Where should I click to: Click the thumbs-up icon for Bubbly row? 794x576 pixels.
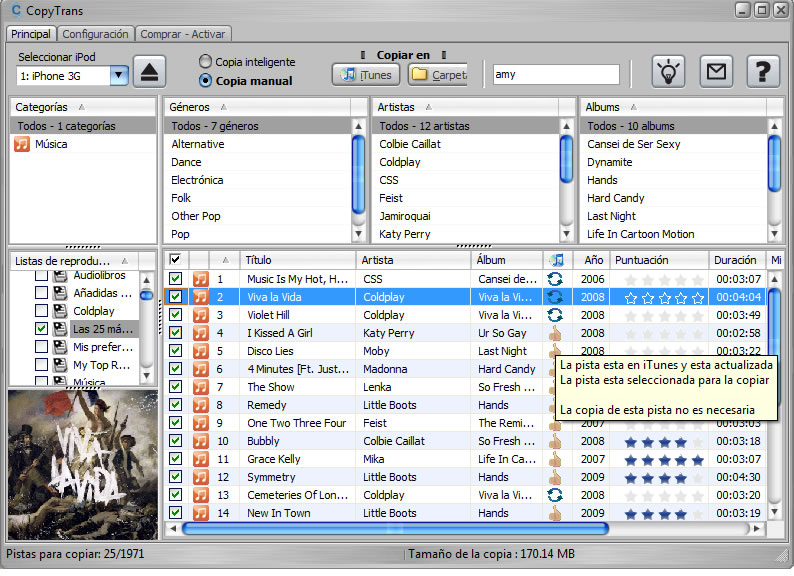pyautogui.click(x=555, y=441)
